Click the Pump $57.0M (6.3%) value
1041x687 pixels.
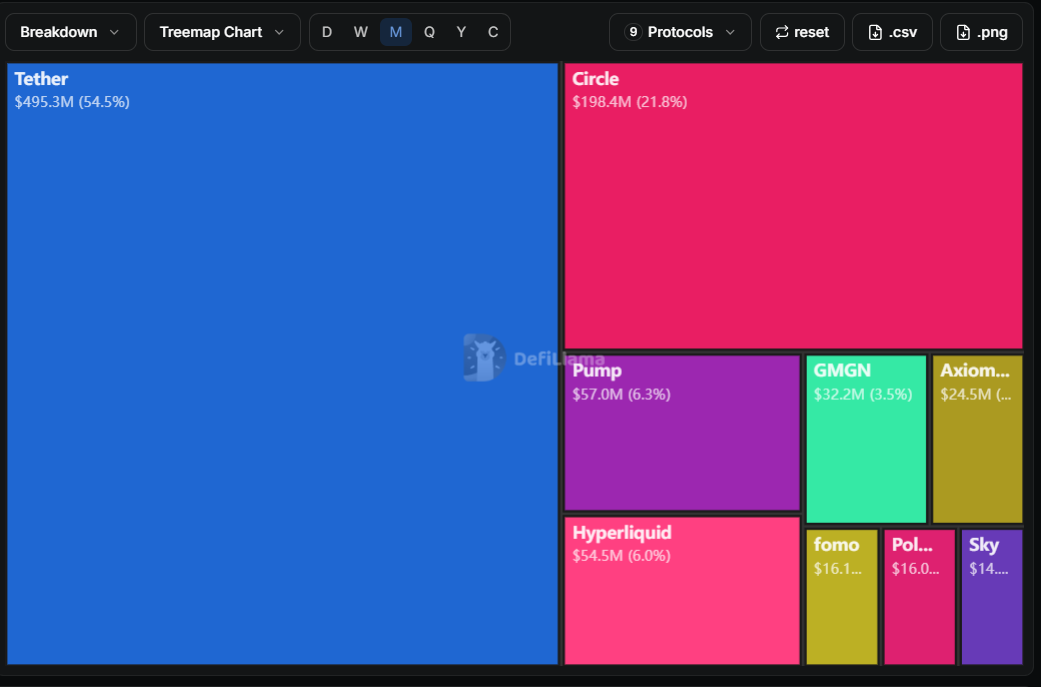(621, 394)
